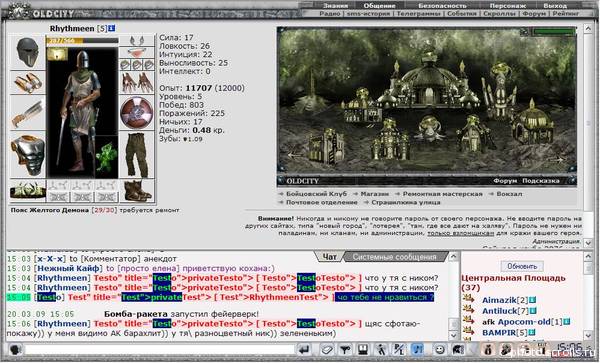The image size is (600, 363).
Task: Click the leather boots slot
Action: [x=137, y=190]
